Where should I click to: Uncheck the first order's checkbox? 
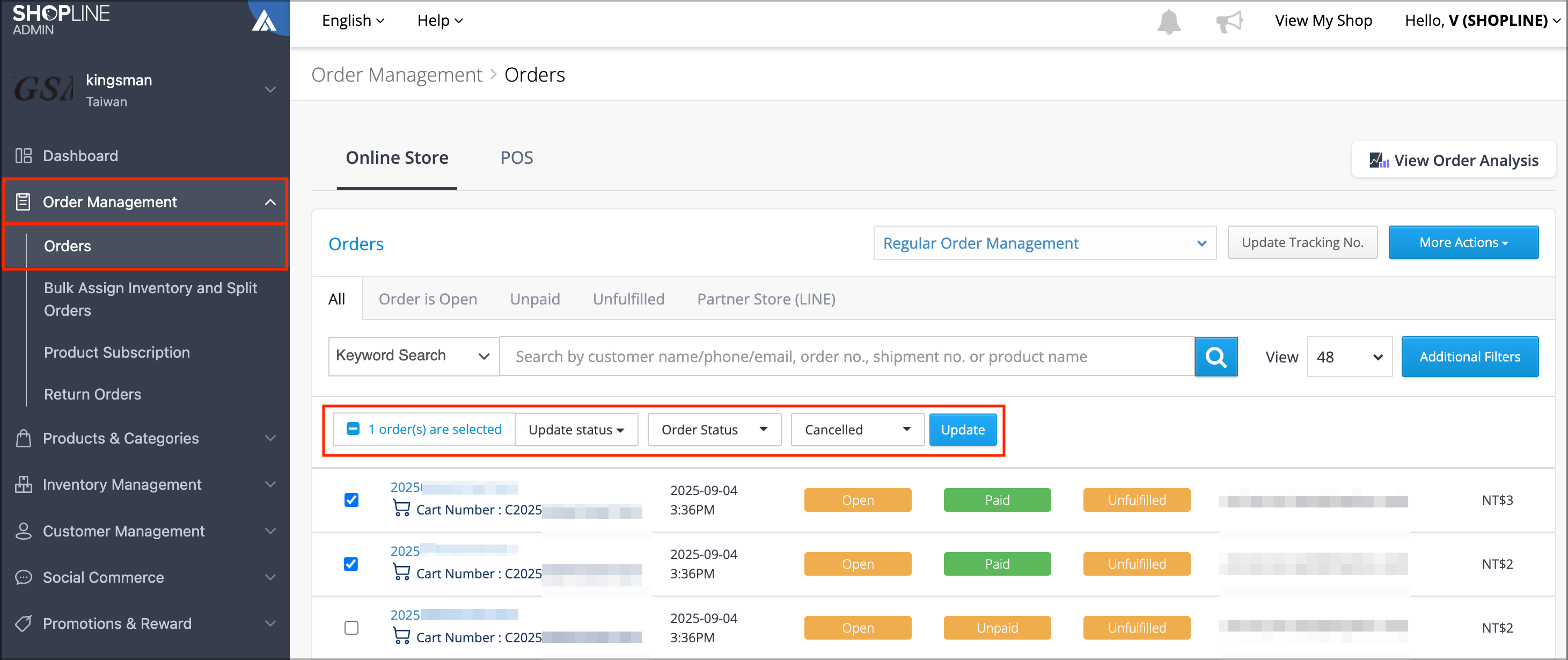(351, 500)
